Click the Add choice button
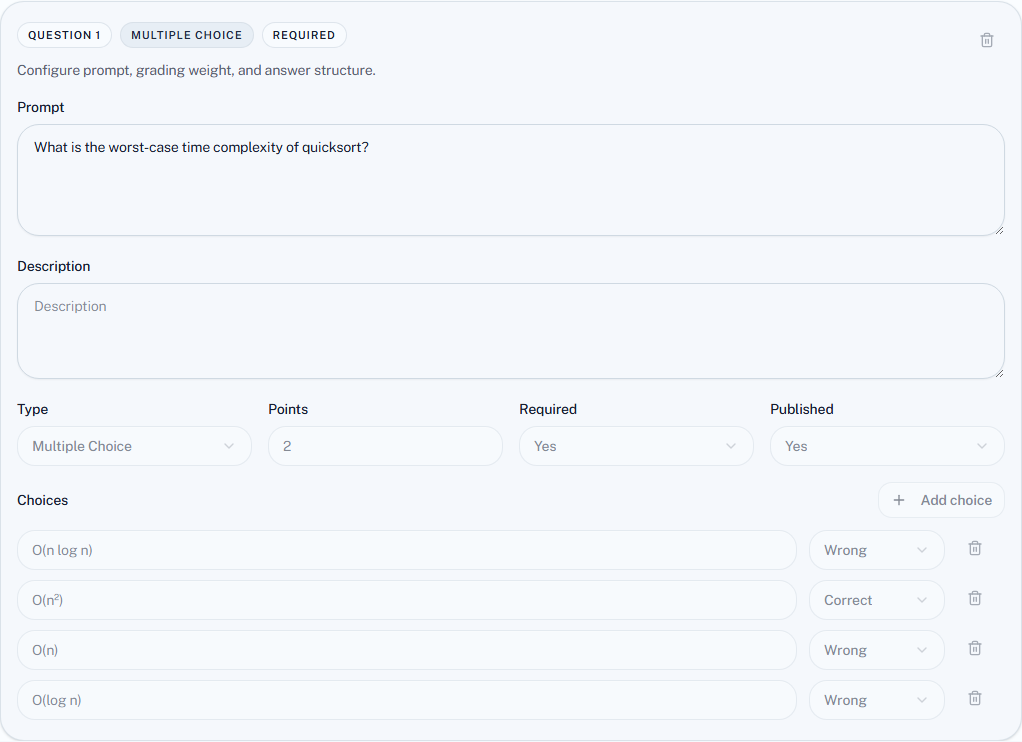This screenshot has width=1022, height=742. coord(941,500)
